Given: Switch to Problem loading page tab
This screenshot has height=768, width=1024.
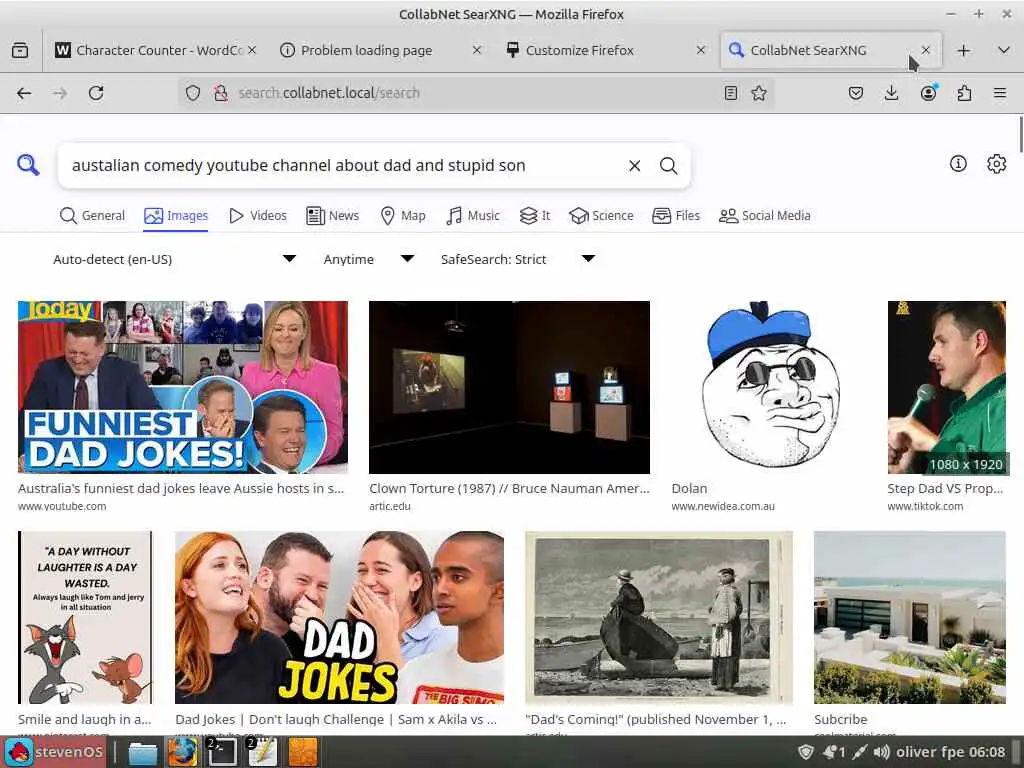Looking at the screenshot, I should [x=381, y=50].
